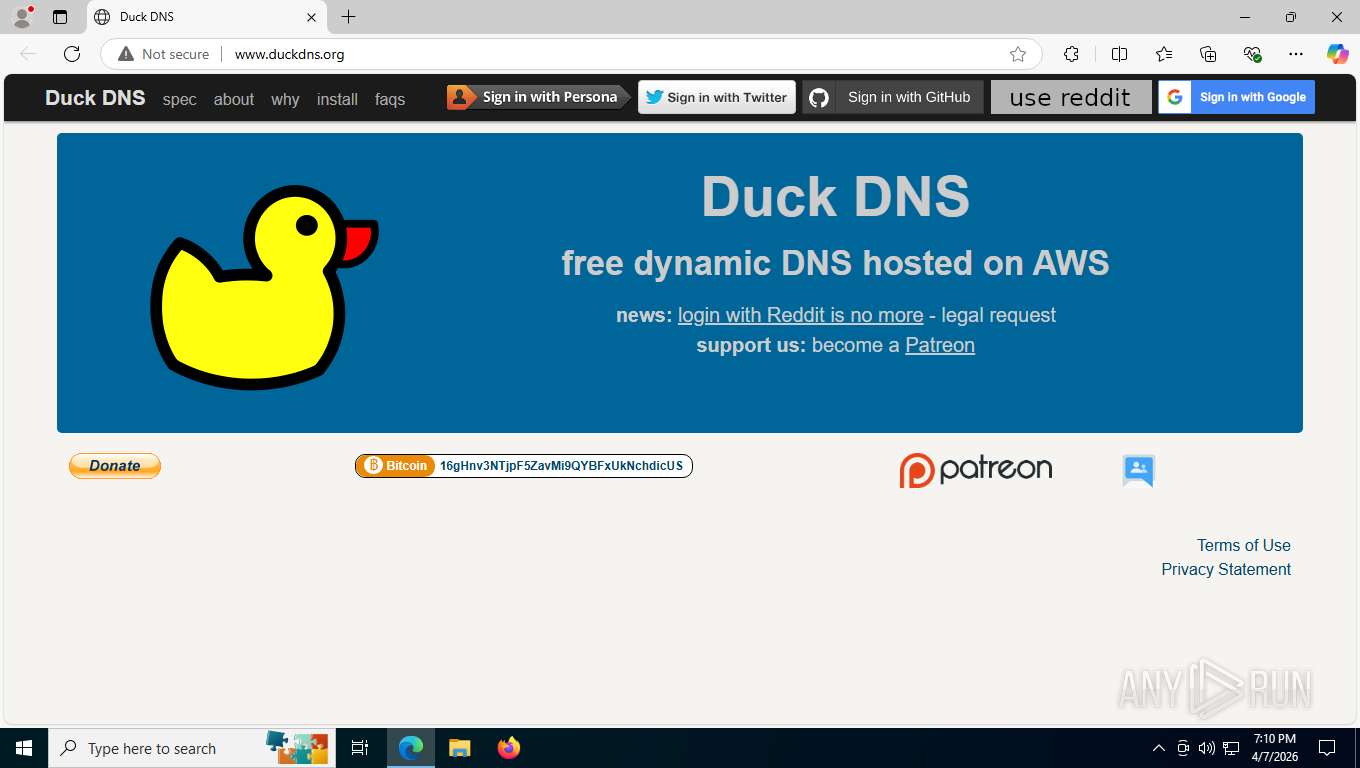Click the PayPal Donate button
The height and width of the screenshot is (768, 1360).
tap(115, 466)
